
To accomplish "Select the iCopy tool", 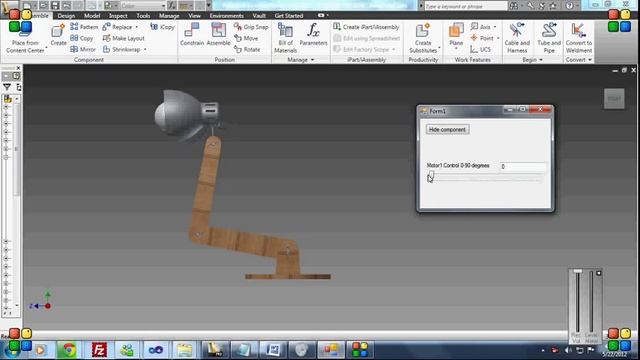I will click(x=162, y=27).
